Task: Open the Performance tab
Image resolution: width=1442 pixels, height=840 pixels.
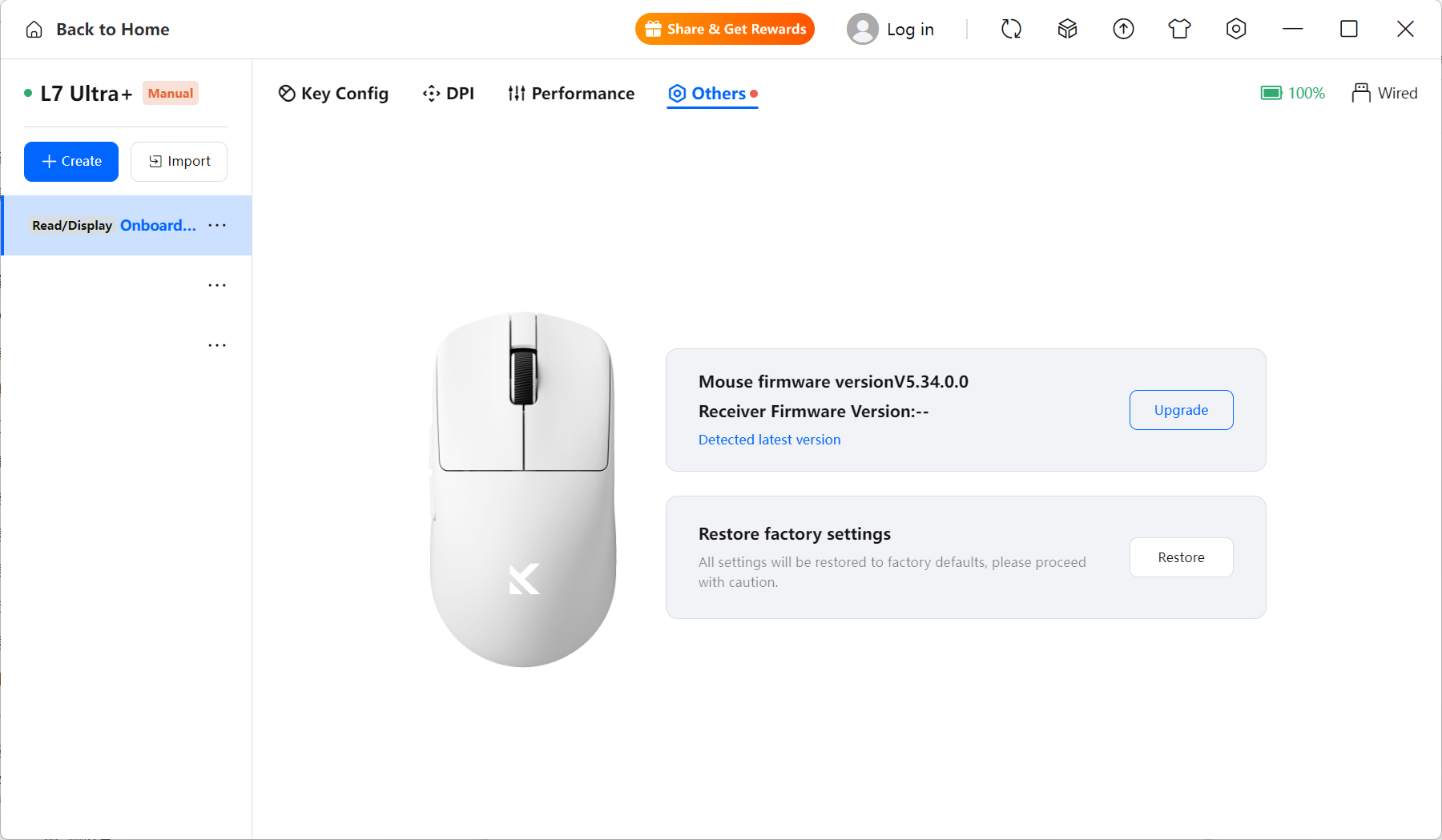Action: (570, 94)
